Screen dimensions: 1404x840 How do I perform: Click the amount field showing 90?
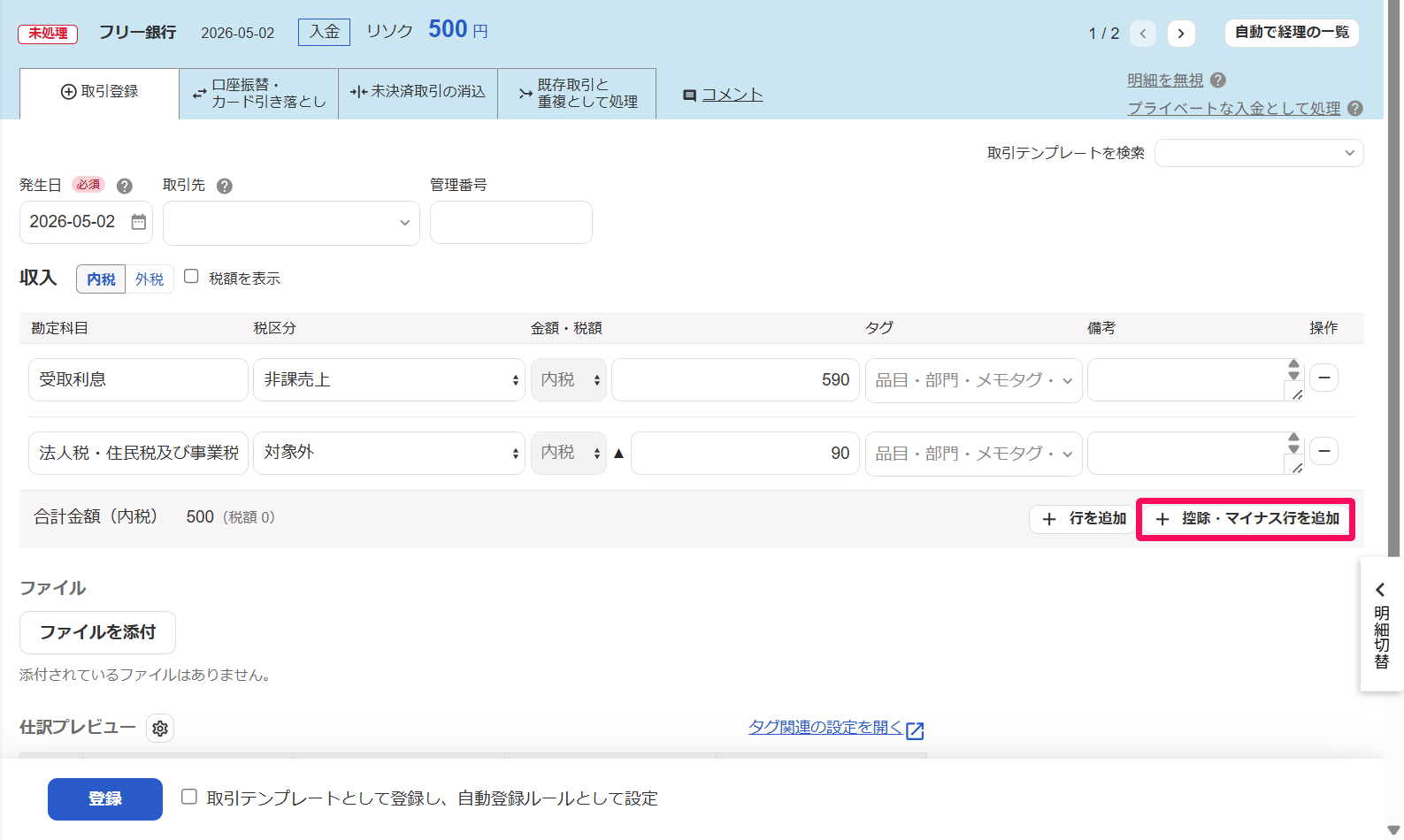coord(745,453)
